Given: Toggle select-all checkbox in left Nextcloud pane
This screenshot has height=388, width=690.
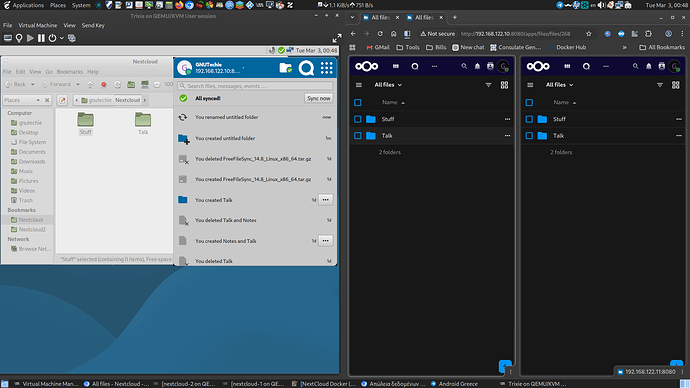Looking at the screenshot, I should pyautogui.click(x=358, y=102).
